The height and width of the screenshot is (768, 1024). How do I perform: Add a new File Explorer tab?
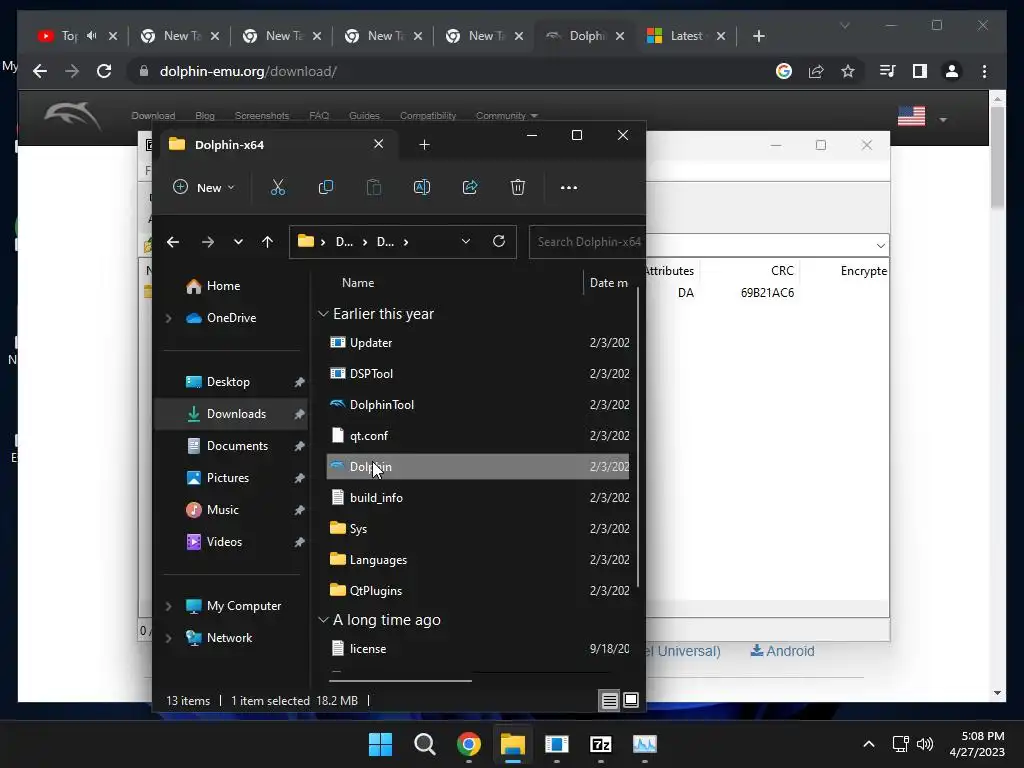tap(424, 145)
